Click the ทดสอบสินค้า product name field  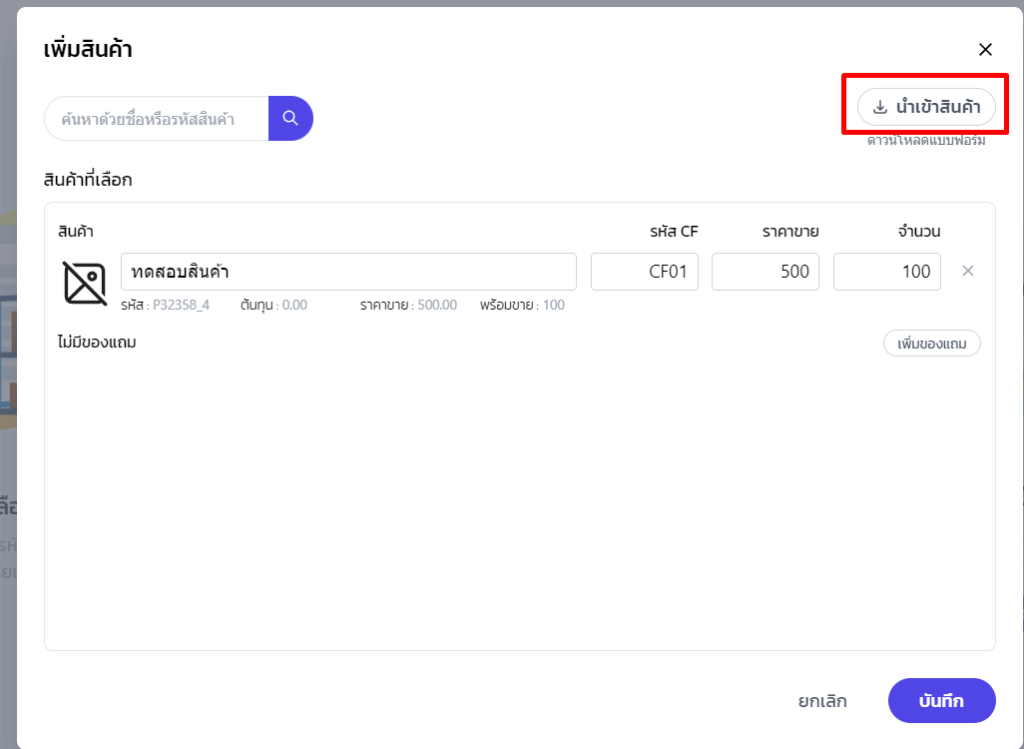coord(348,272)
